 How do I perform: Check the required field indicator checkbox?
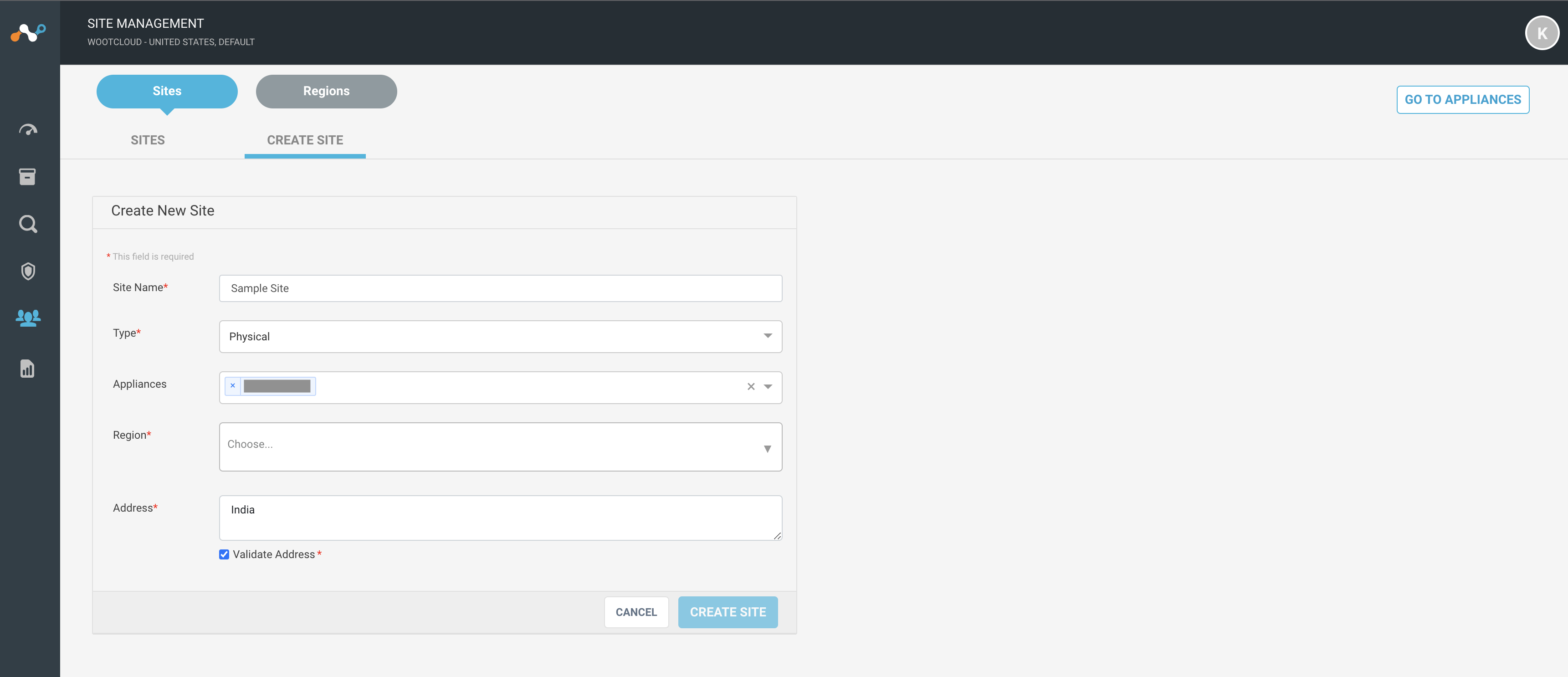[x=224, y=554]
